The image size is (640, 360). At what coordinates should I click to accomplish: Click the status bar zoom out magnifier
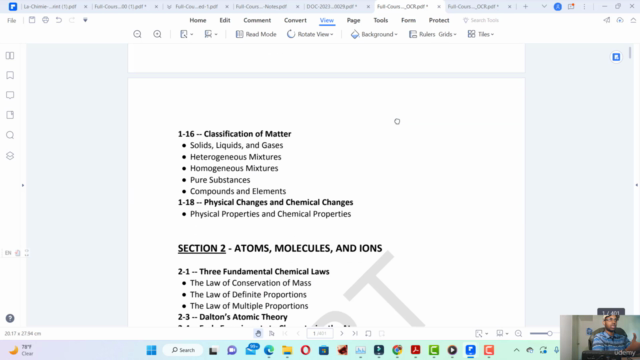[518, 333]
